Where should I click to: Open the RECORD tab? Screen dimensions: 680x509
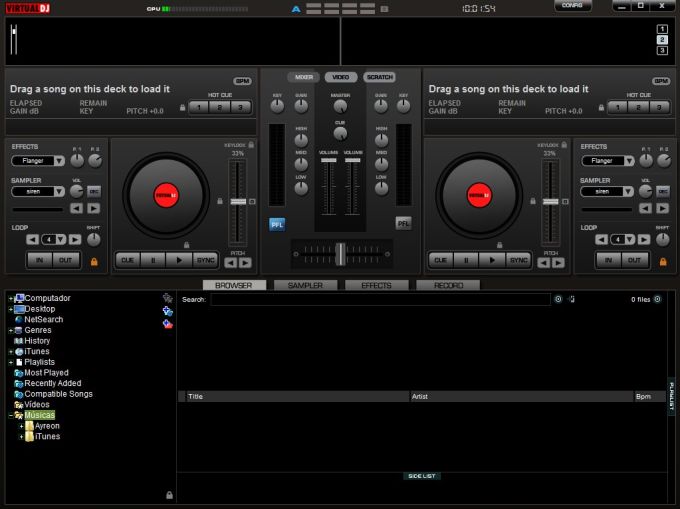[x=448, y=285]
